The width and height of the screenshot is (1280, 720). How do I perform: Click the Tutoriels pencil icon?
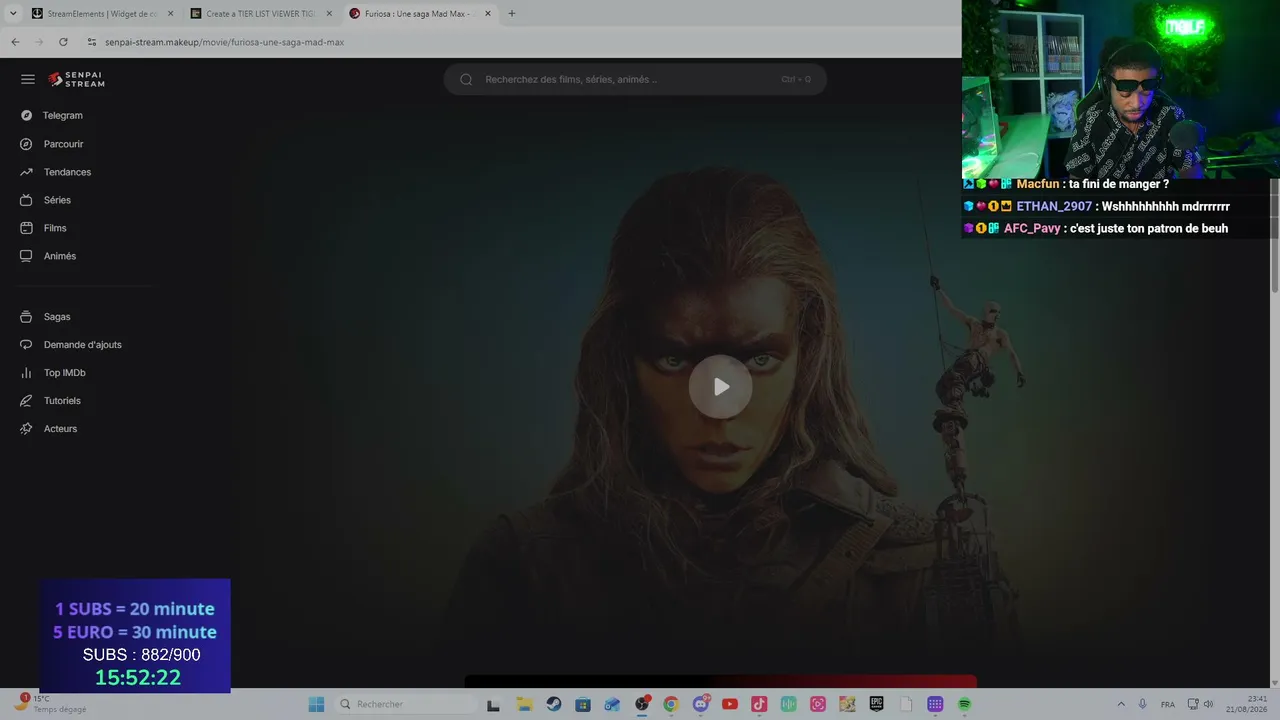[x=26, y=401]
